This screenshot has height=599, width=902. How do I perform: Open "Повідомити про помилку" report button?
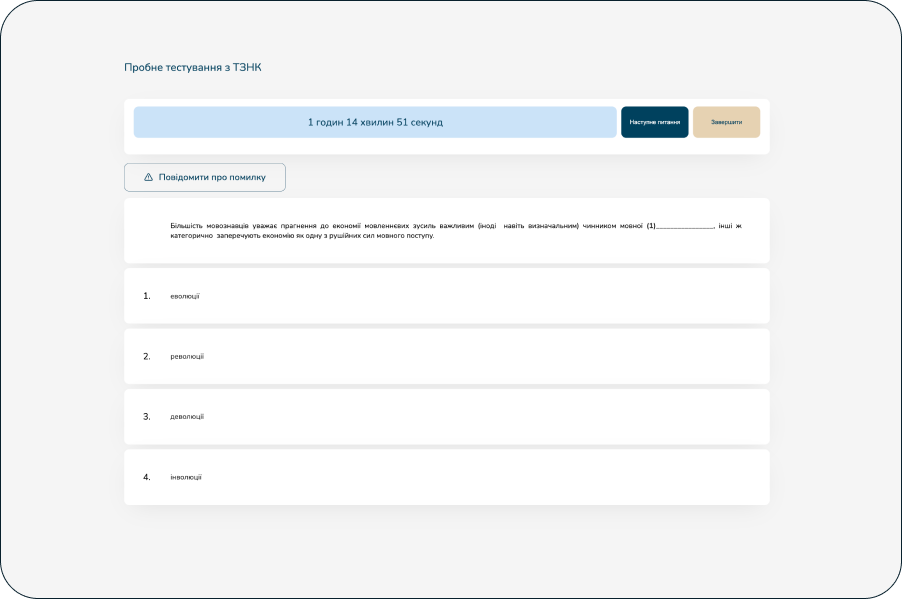(205, 177)
